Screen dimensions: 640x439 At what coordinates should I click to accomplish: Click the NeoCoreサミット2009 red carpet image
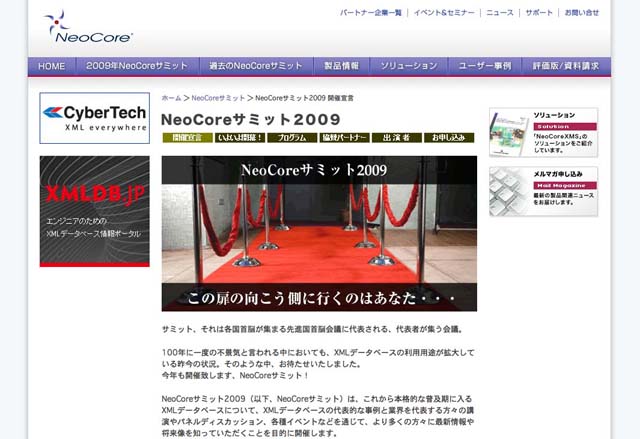point(319,233)
